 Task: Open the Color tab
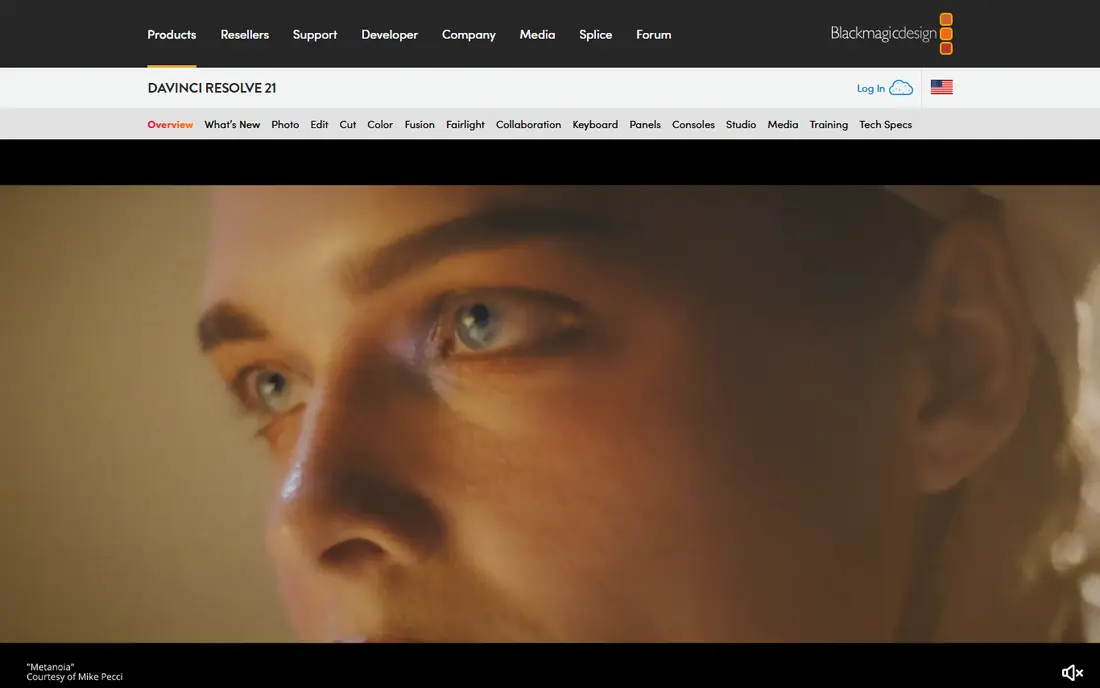click(380, 125)
